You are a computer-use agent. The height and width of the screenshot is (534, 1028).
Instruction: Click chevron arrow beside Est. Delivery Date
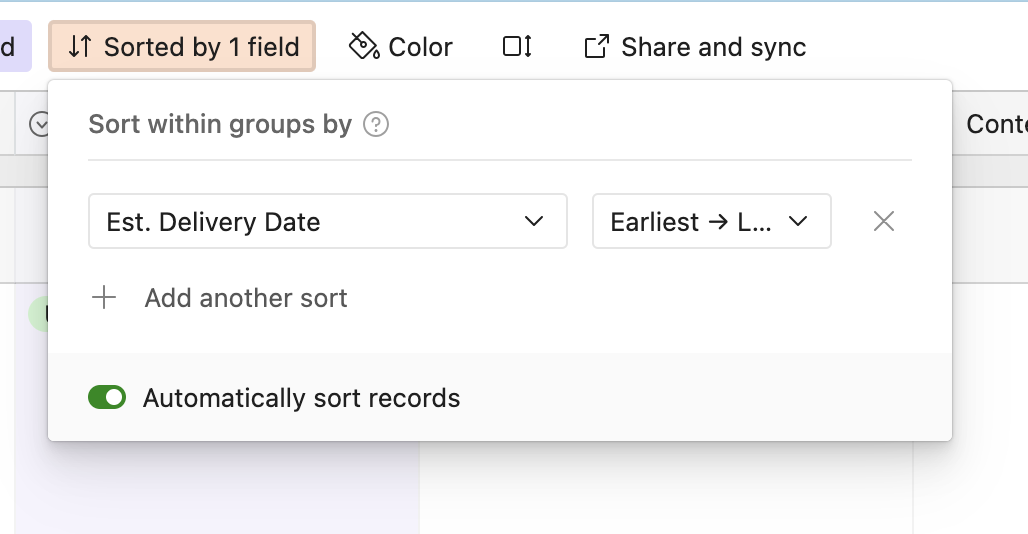click(534, 221)
